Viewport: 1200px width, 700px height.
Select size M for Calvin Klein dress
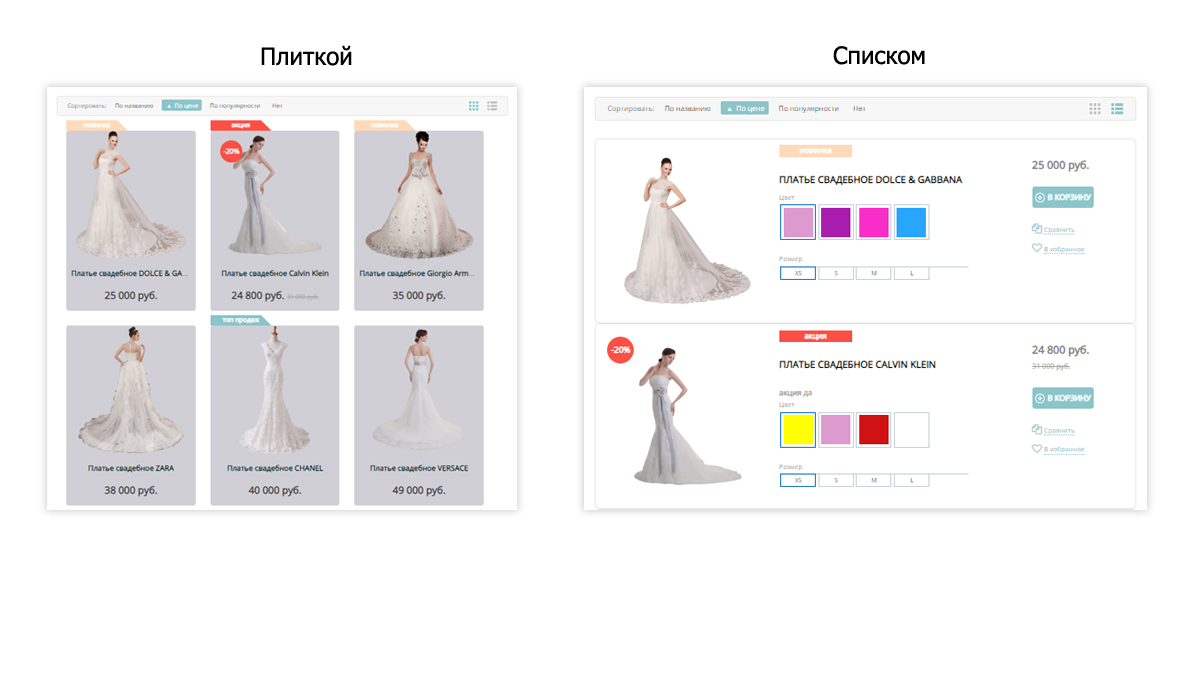[874, 480]
